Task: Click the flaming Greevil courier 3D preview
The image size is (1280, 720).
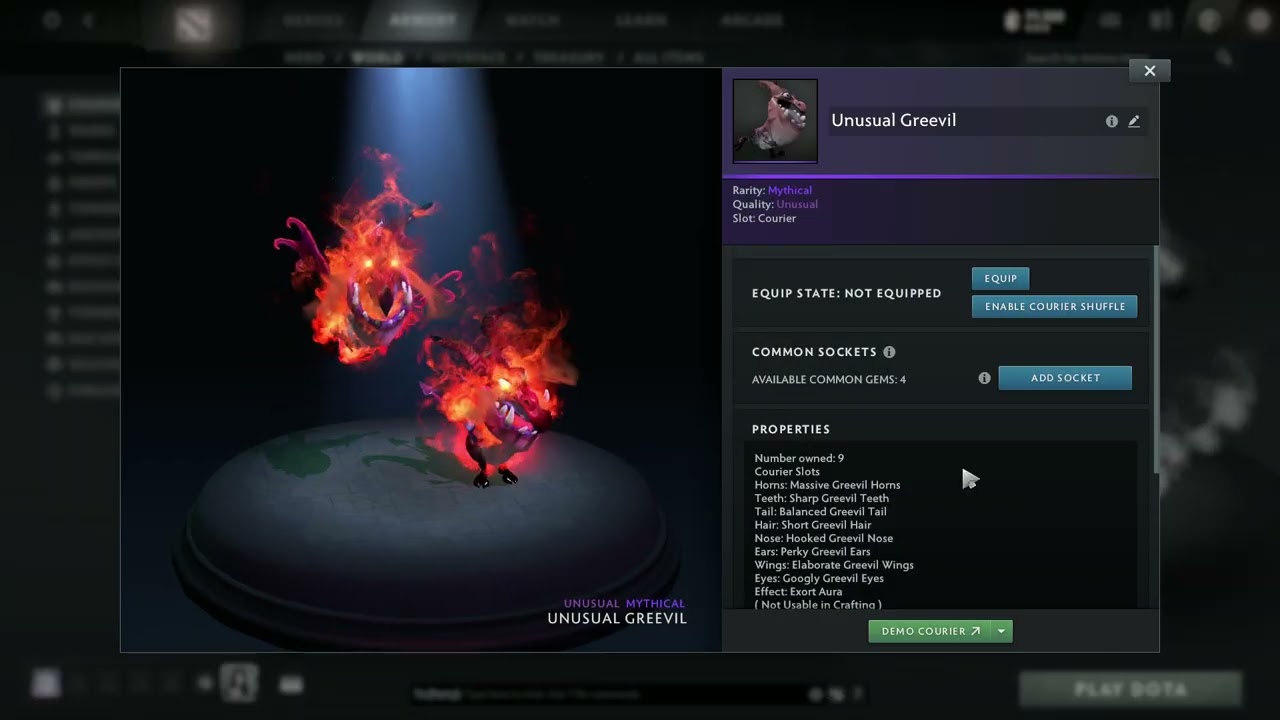Action: [425, 320]
